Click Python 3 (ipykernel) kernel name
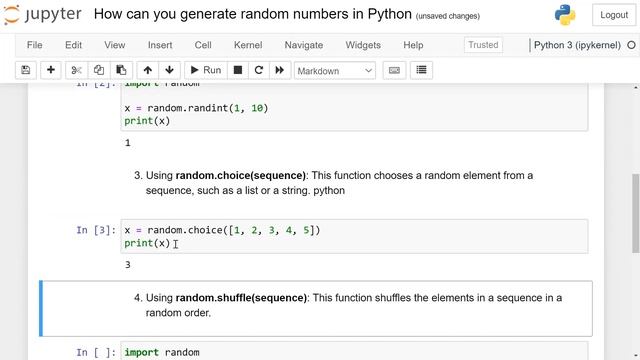640x360 pixels. click(577, 45)
